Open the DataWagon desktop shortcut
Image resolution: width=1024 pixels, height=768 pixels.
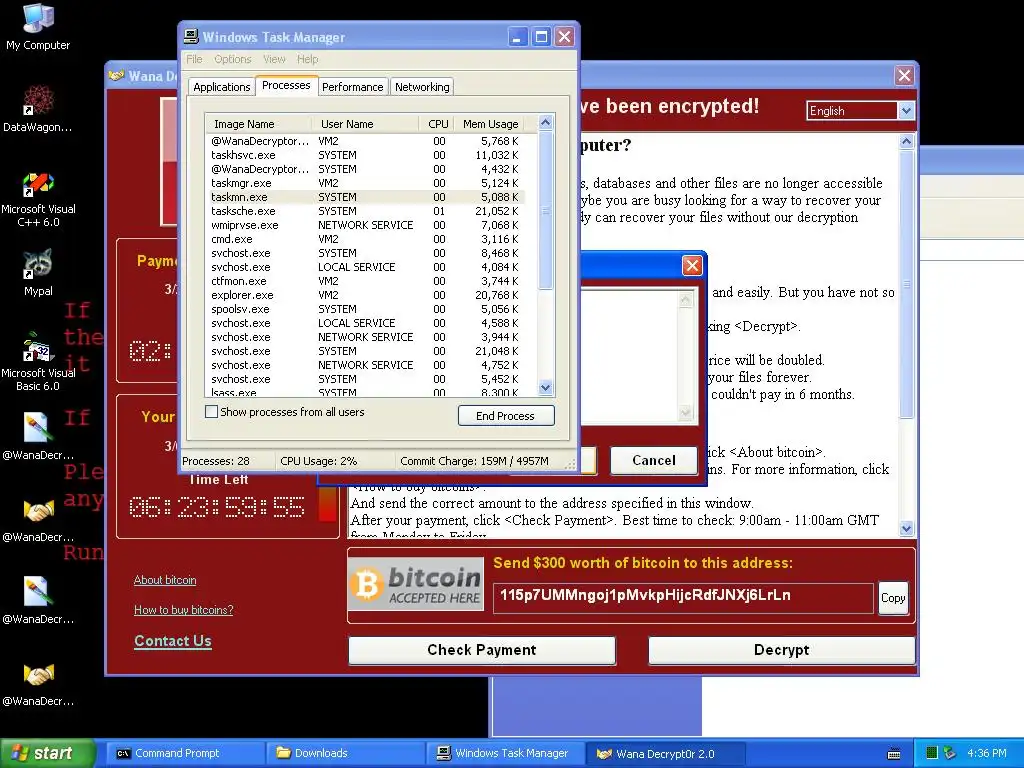(38, 108)
